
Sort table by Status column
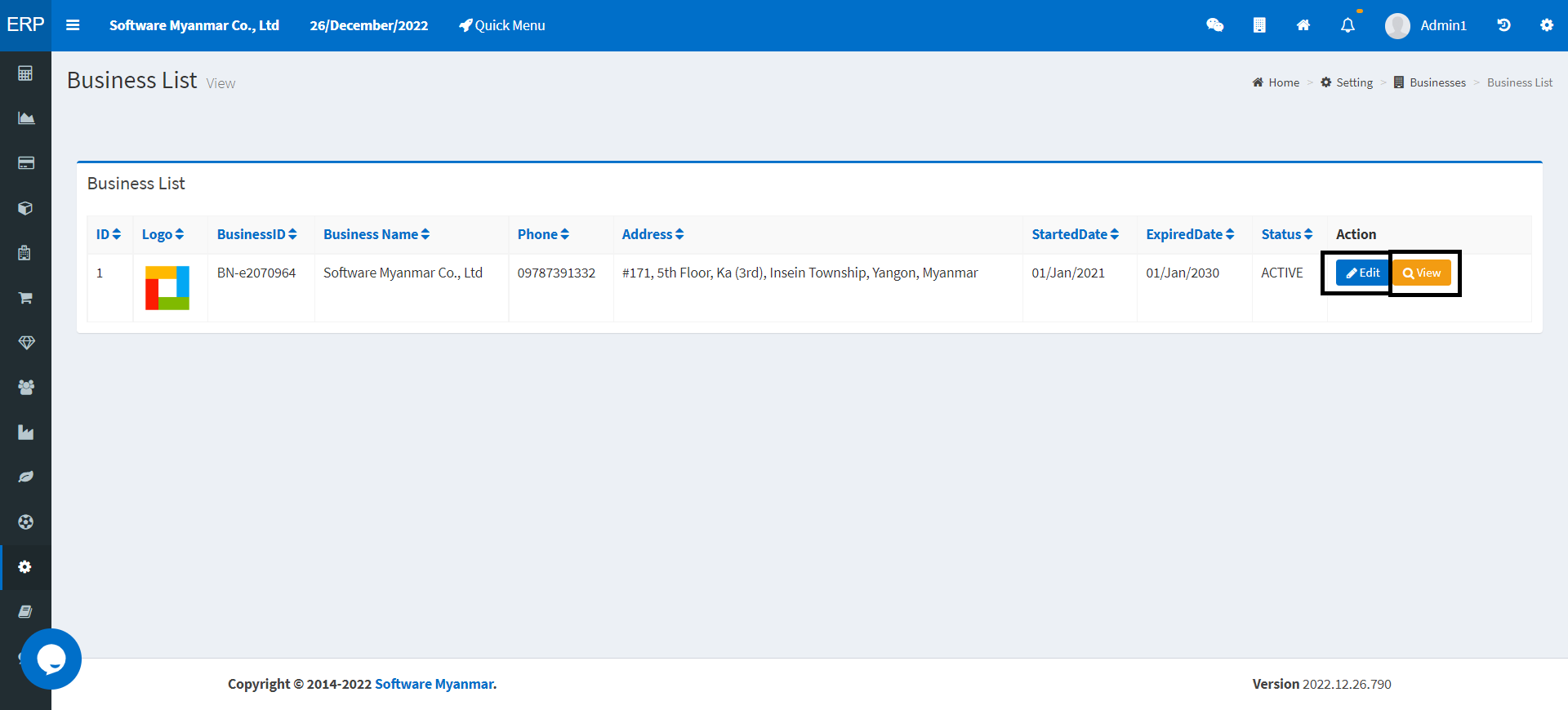coord(1287,234)
